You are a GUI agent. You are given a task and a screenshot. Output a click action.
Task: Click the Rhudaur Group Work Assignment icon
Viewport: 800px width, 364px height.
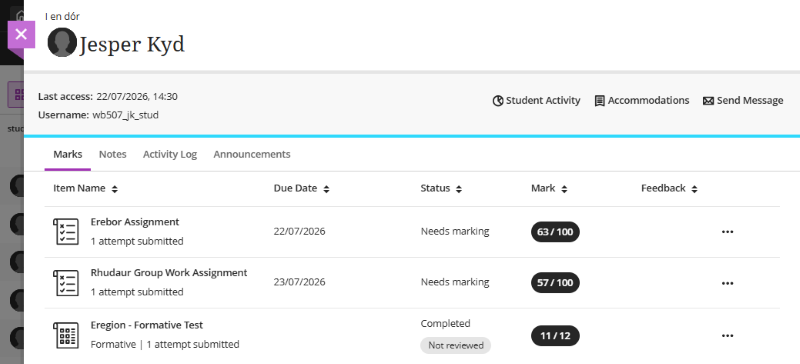tap(66, 283)
